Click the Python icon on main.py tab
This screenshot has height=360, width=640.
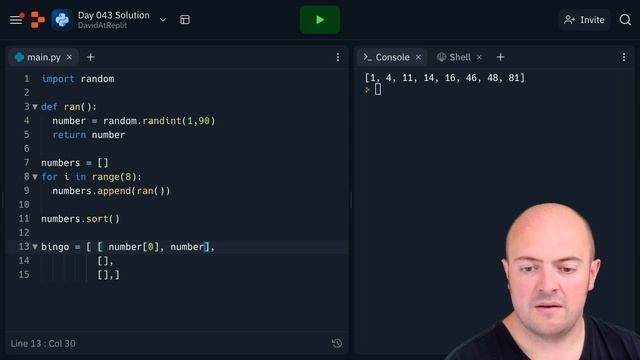pyautogui.click(x=19, y=57)
